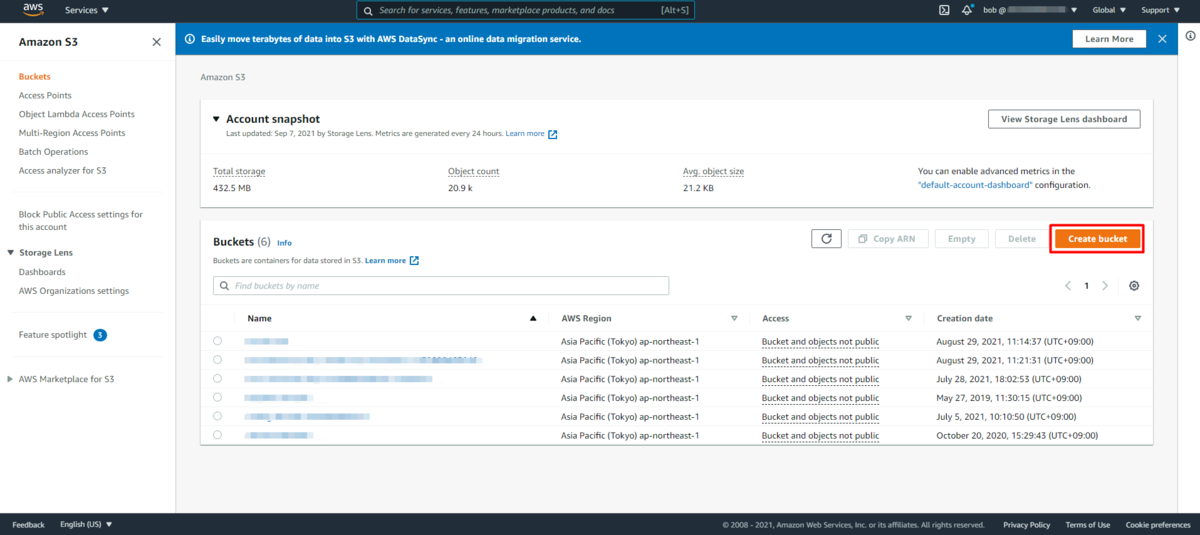
Task: Open the Services dropdown menu
Action: [87, 10]
